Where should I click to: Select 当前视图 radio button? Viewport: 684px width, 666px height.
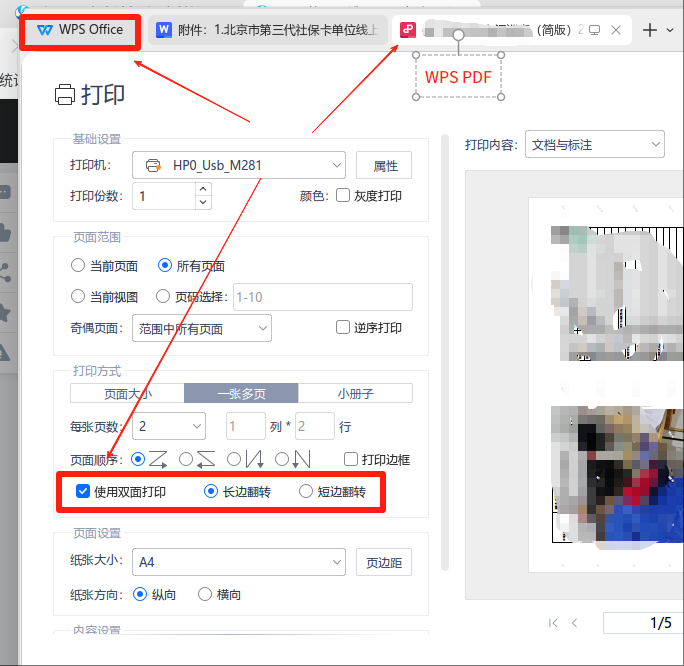[78, 297]
